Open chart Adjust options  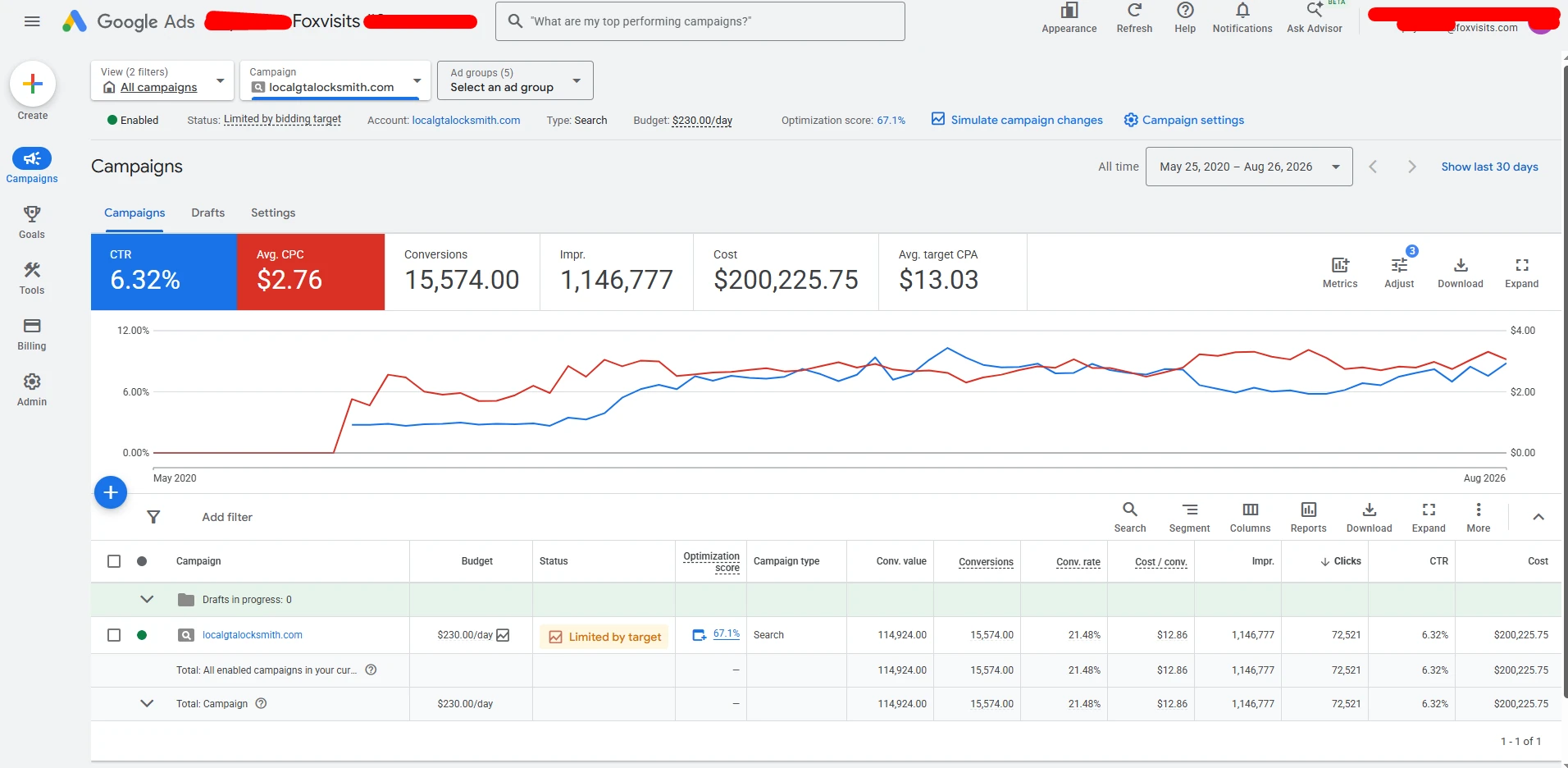(x=1399, y=272)
